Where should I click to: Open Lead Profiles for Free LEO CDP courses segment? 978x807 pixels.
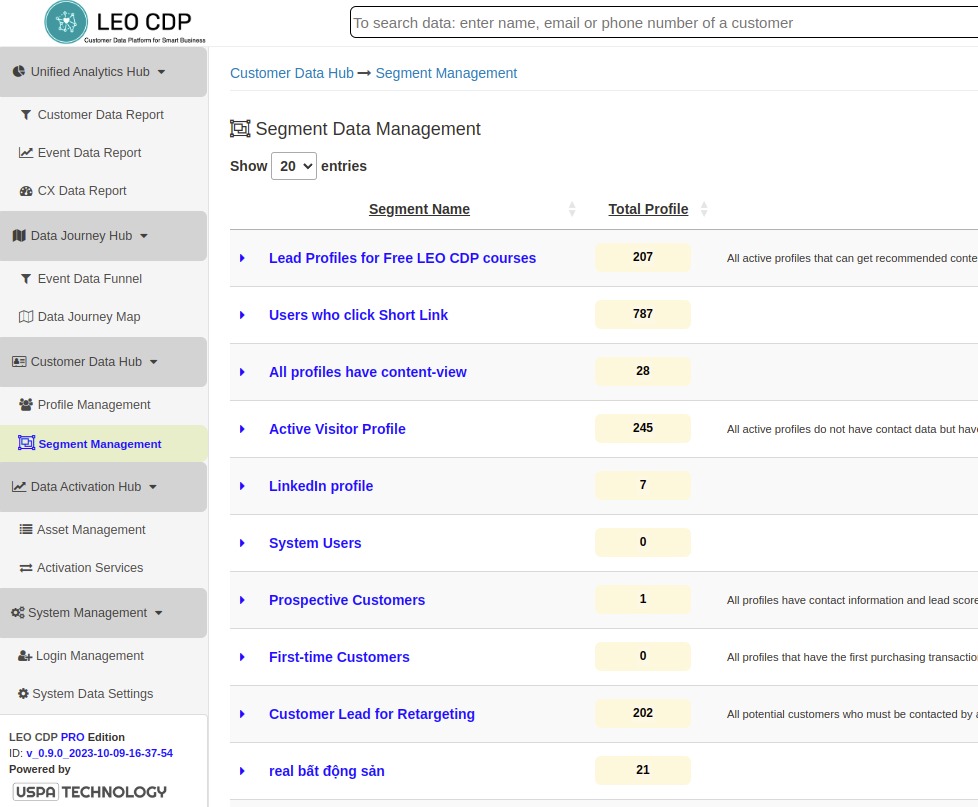[x=402, y=258]
